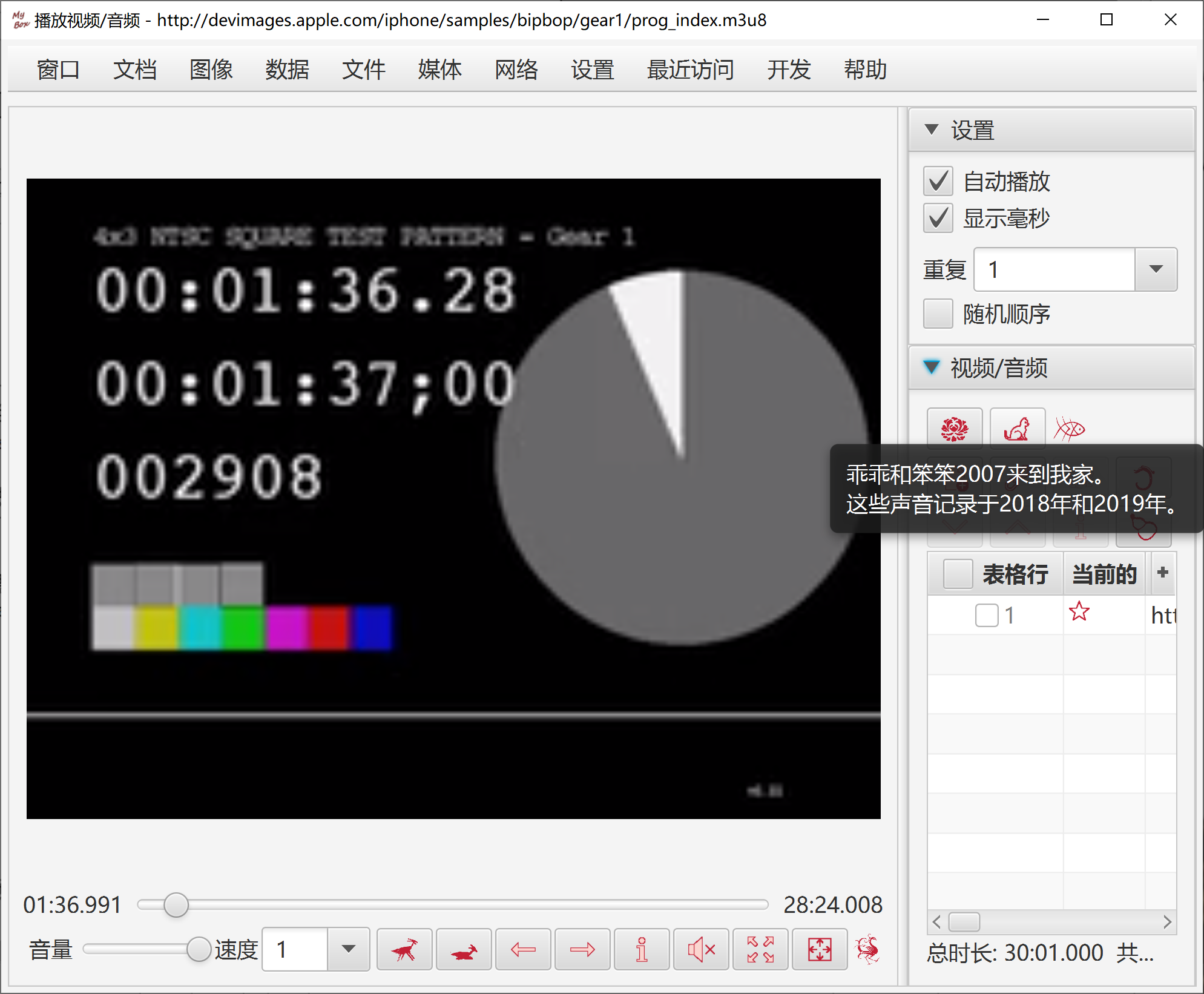Open the 开发 menu
The height and width of the screenshot is (994, 1204).
(x=789, y=70)
